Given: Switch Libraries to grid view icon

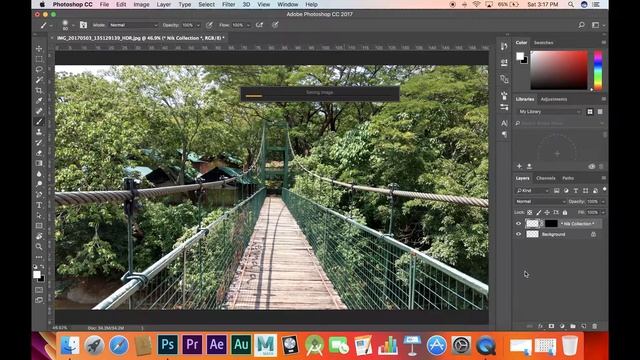Looking at the screenshot, I should click(590, 111).
